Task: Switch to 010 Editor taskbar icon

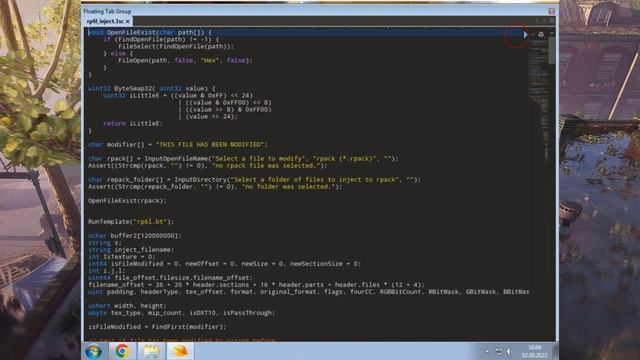Action: [x=180, y=351]
